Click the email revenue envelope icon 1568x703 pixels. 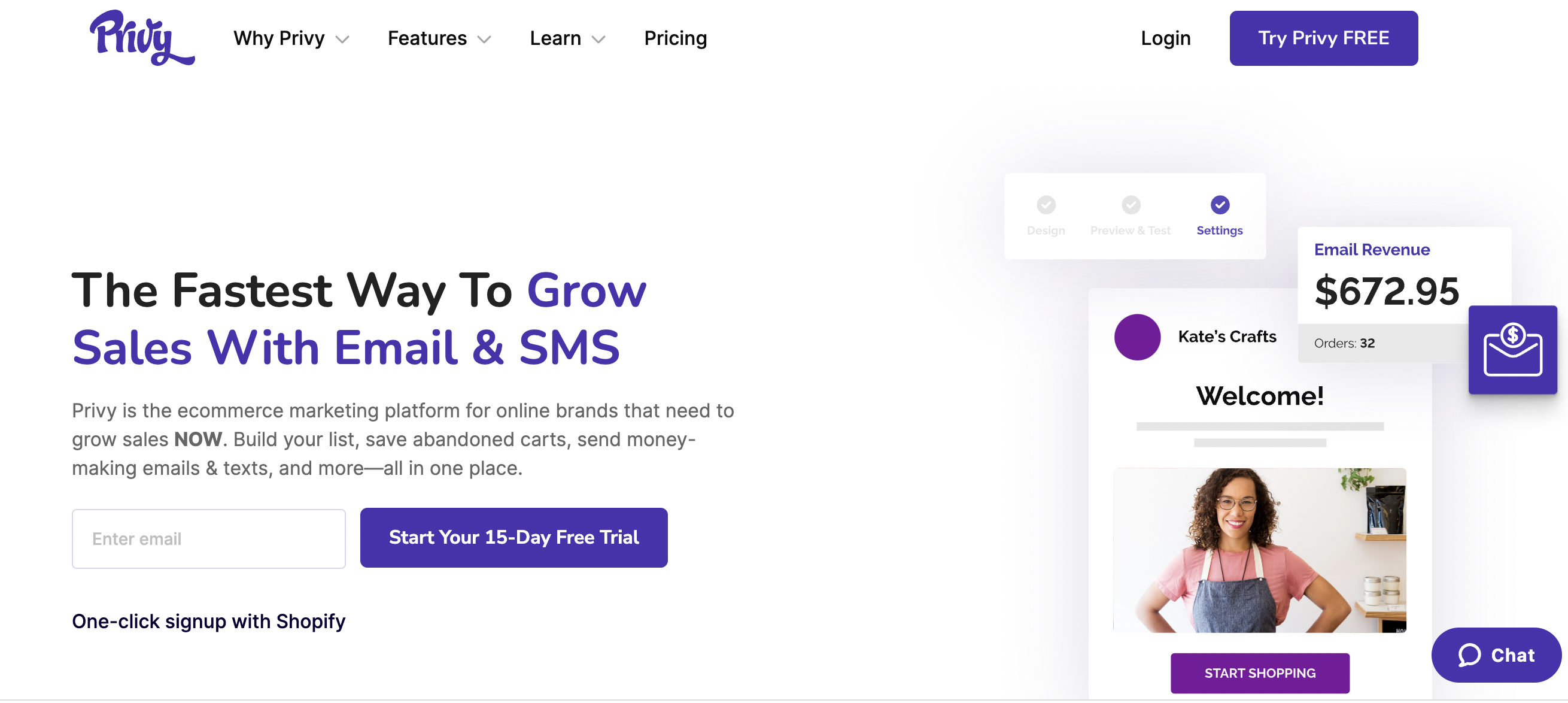1512,350
